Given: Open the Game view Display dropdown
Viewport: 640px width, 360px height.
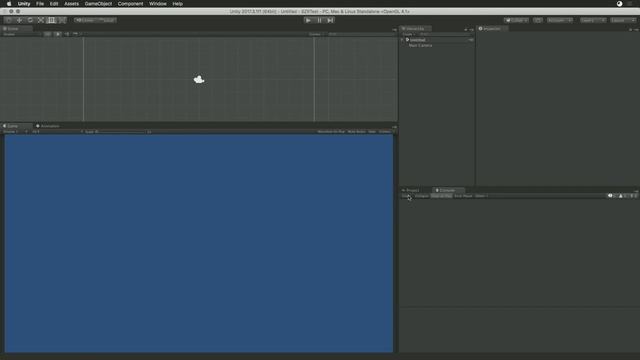Looking at the screenshot, I should [x=15, y=132].
